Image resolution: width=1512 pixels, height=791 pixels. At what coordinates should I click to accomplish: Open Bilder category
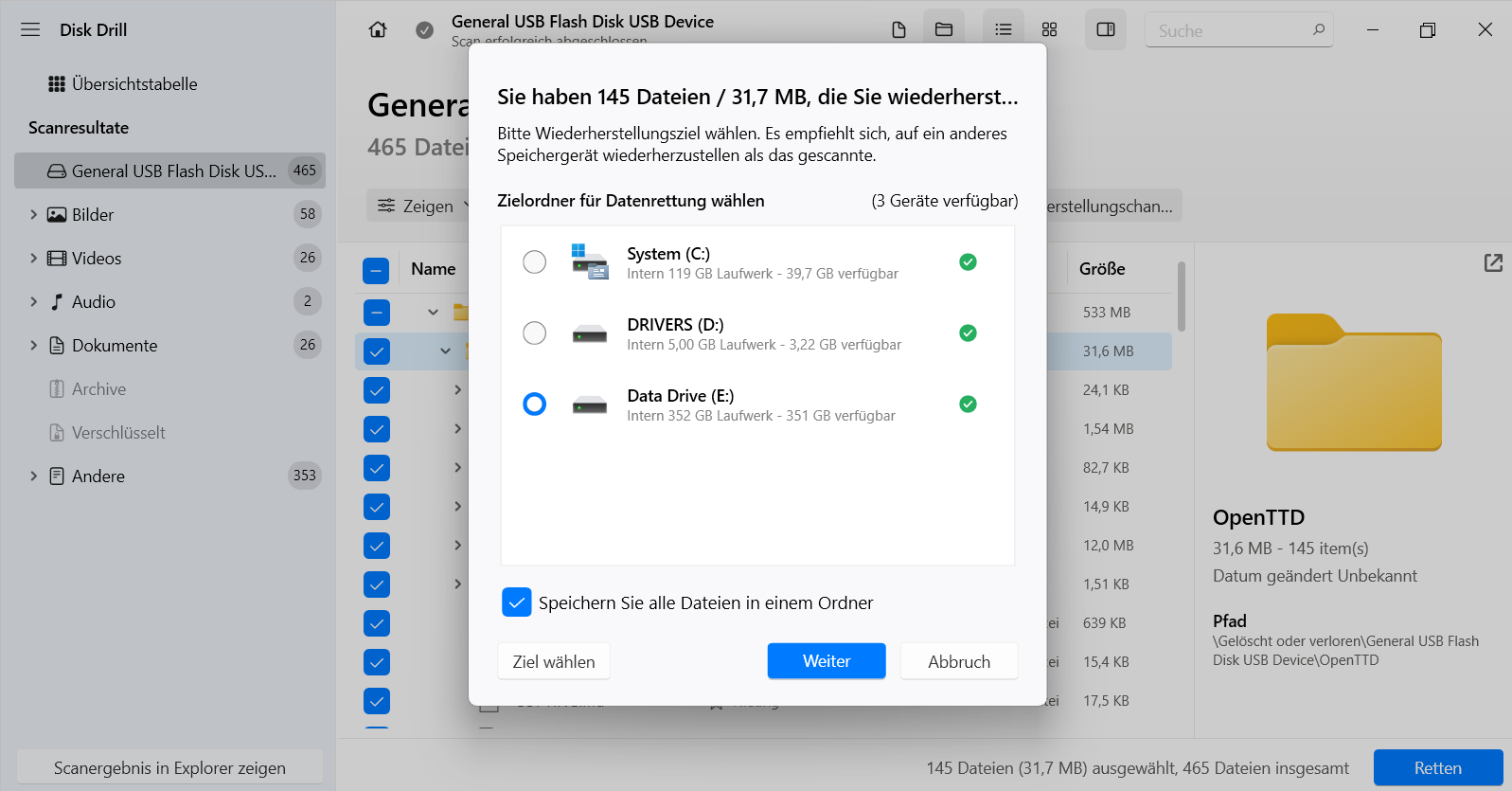coord(93,215)
